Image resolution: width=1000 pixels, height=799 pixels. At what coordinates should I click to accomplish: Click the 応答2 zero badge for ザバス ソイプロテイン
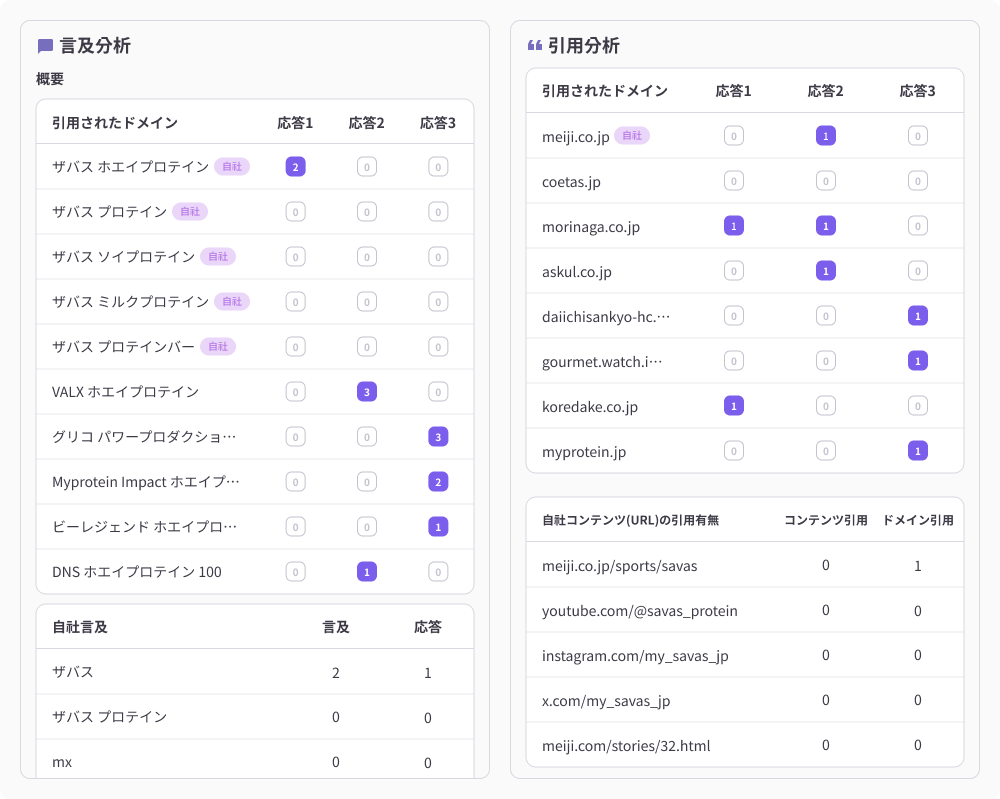point(367,257)
